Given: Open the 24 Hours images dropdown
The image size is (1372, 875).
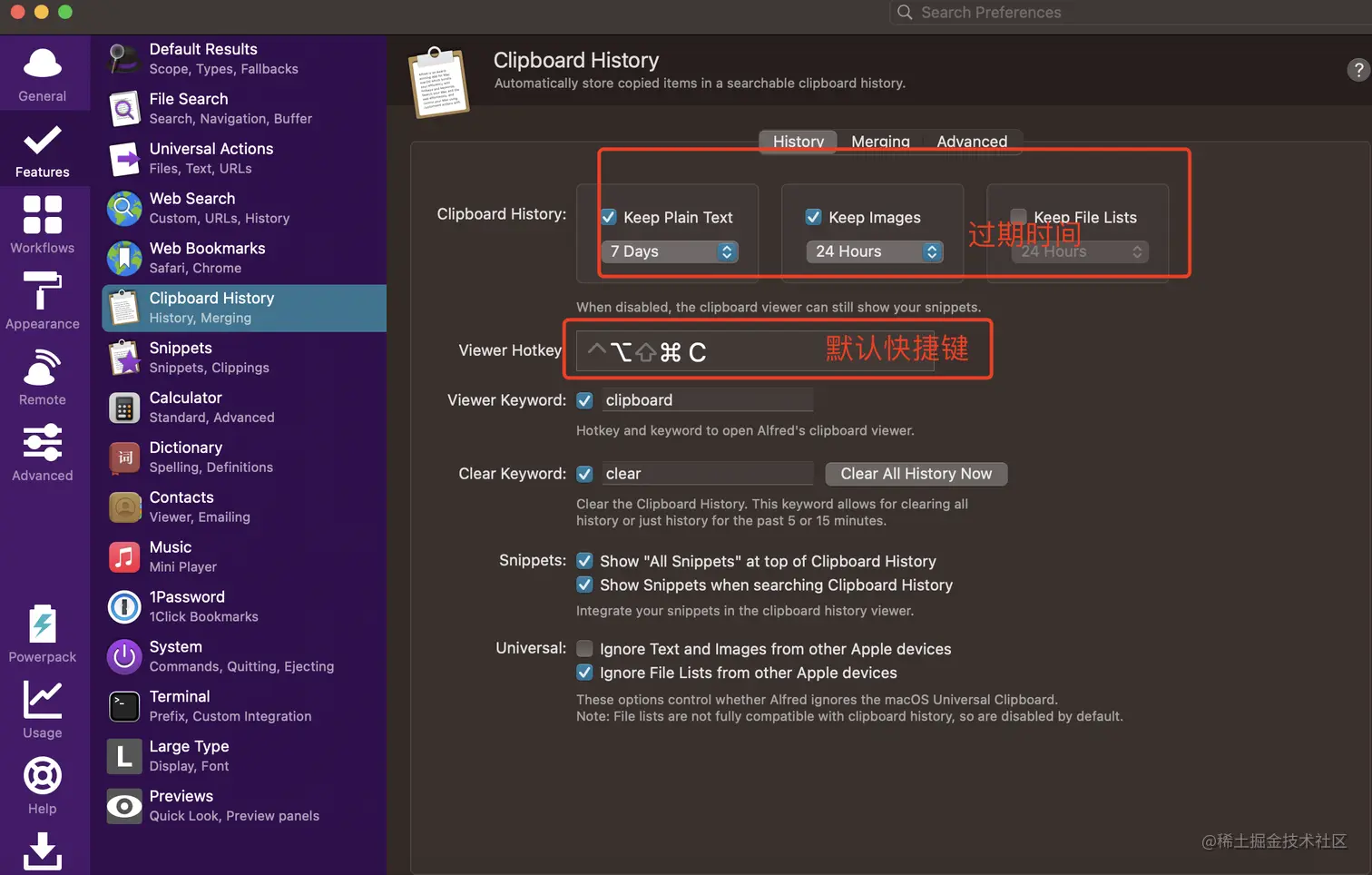Looking at the screenshot, I should (x=875, y=251).
